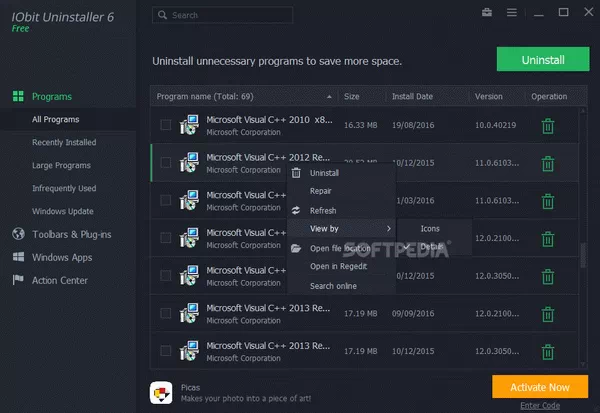
Task: Sort by the Install Date column header
Action: point(412,96)
